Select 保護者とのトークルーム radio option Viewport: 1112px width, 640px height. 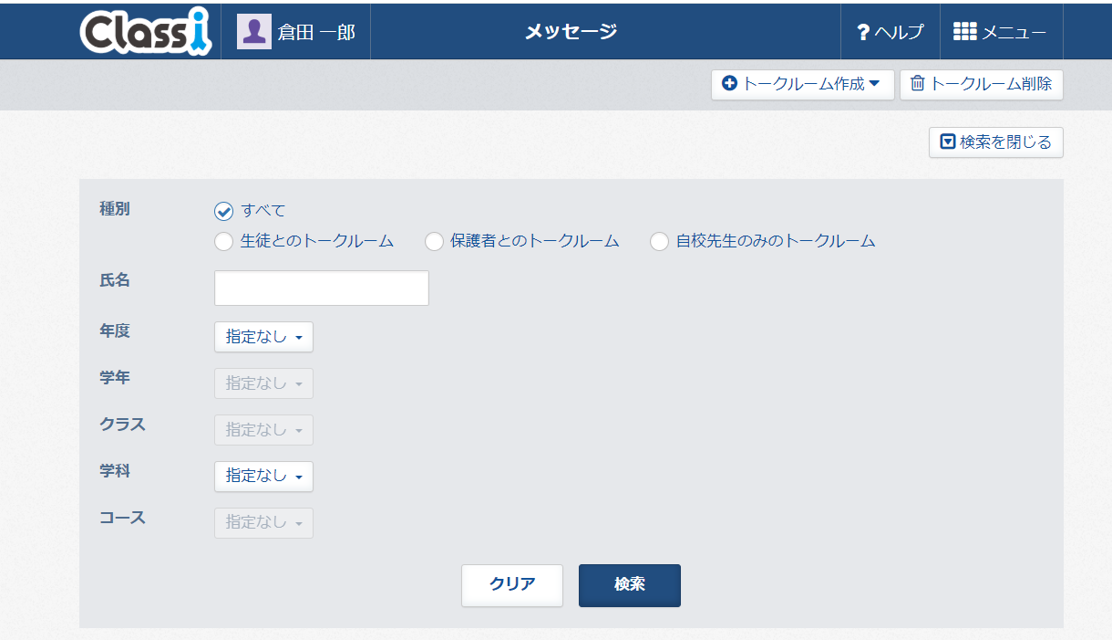pos(434,241)
